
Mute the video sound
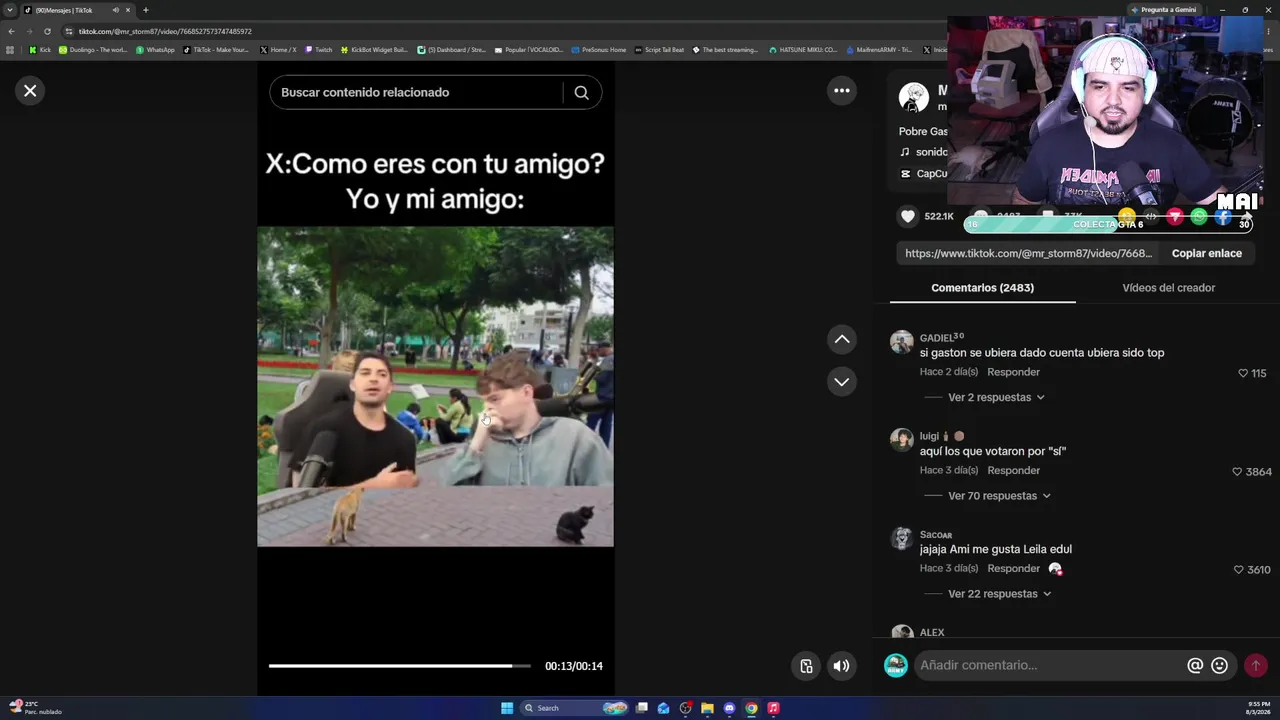point(842,666)
